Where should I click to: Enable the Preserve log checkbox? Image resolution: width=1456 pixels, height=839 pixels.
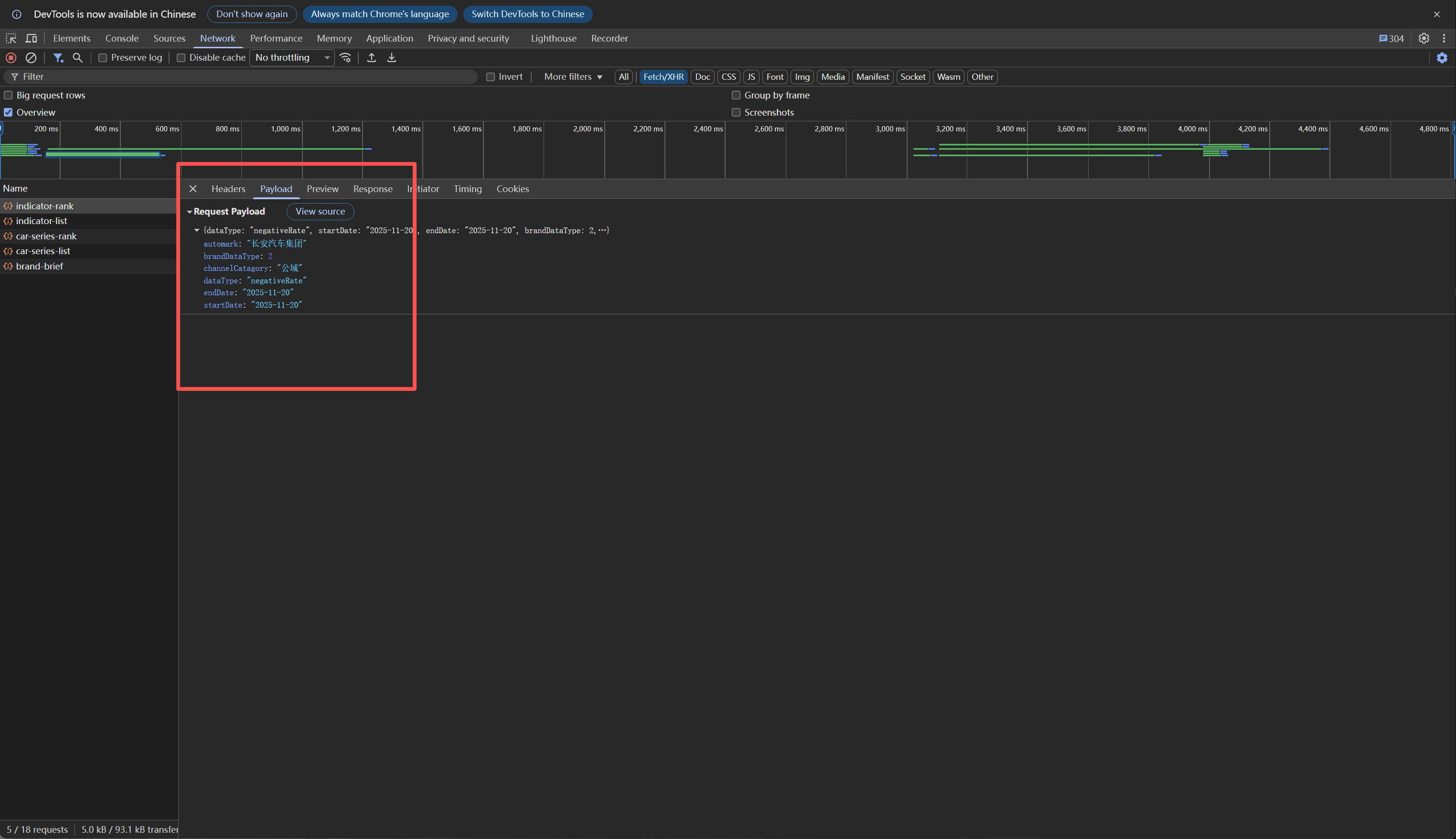(103, 58)
